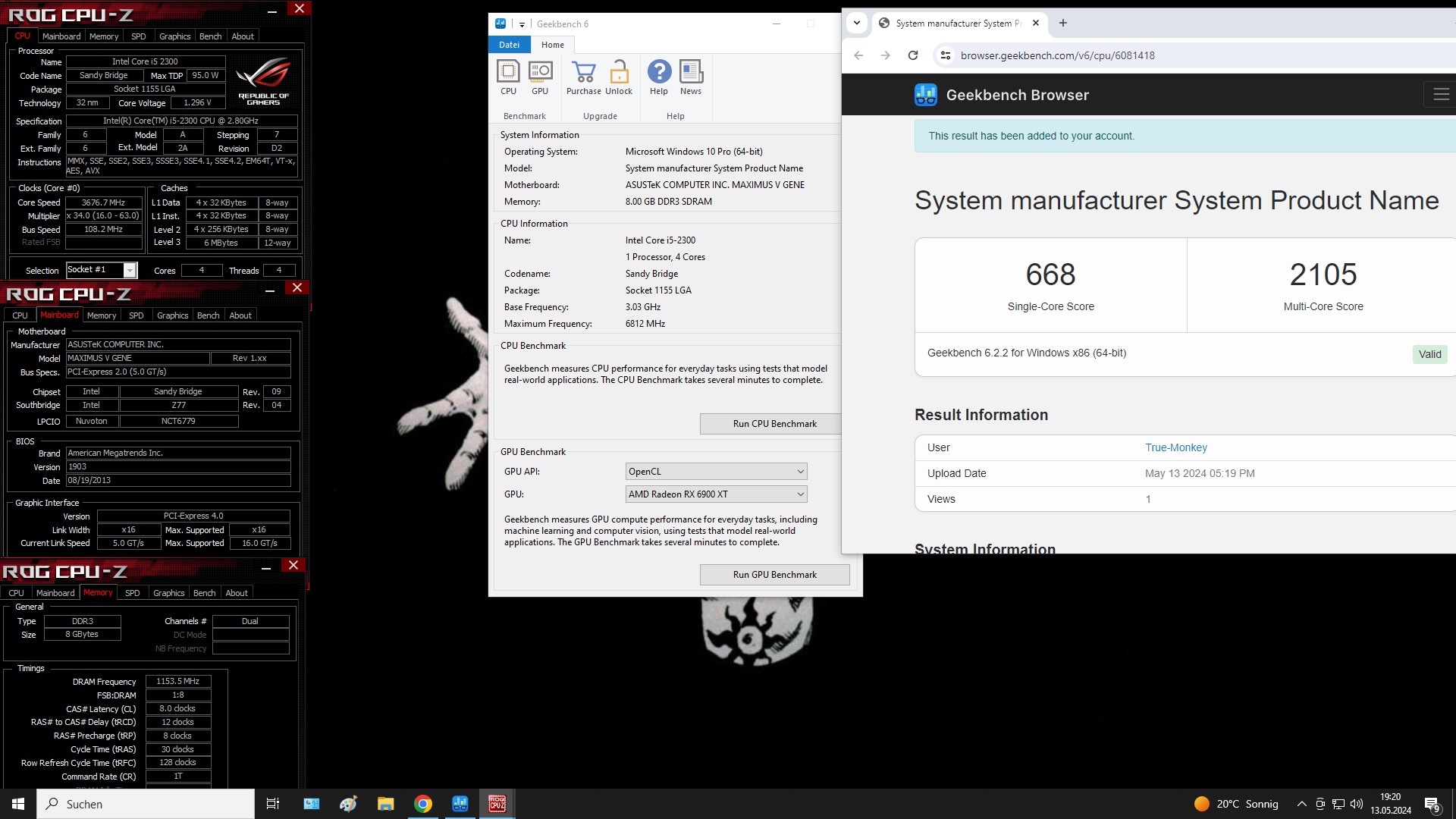Click the volume icon in system tray

coord(1357,804)
